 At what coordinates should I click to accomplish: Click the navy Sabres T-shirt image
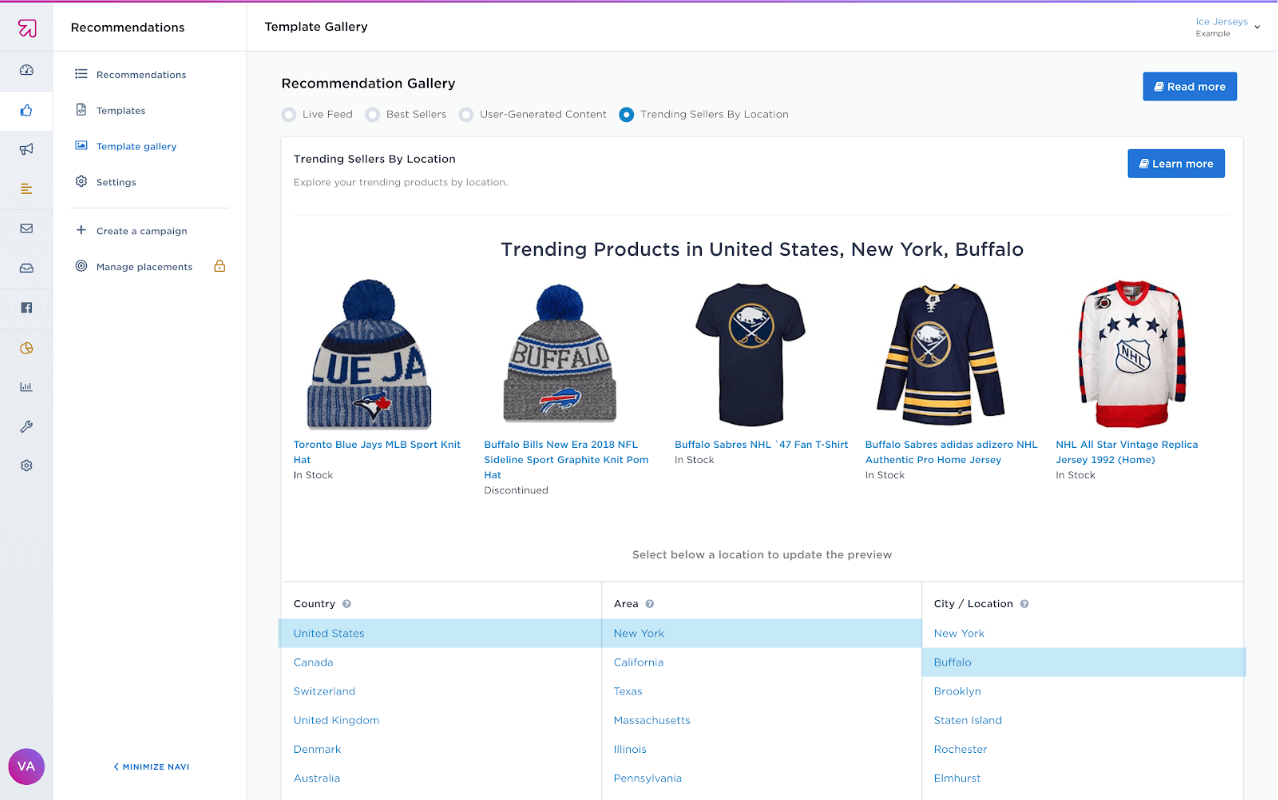[750, 354]
